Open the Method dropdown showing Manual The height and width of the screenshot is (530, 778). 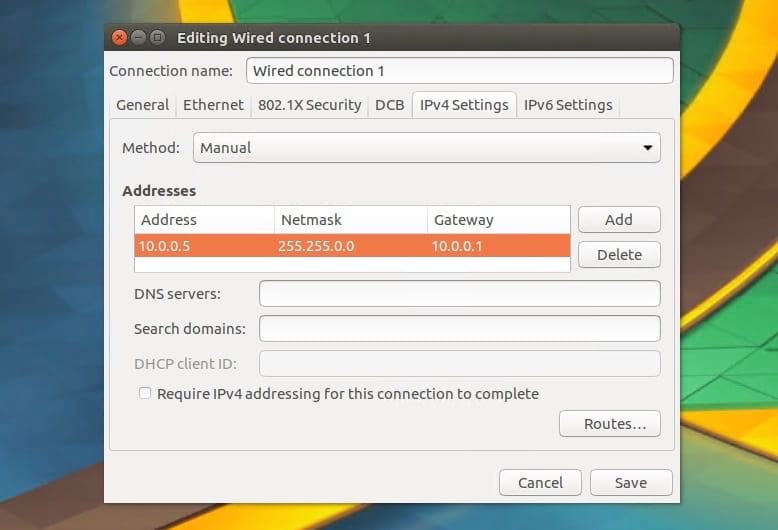pos(427,147)
